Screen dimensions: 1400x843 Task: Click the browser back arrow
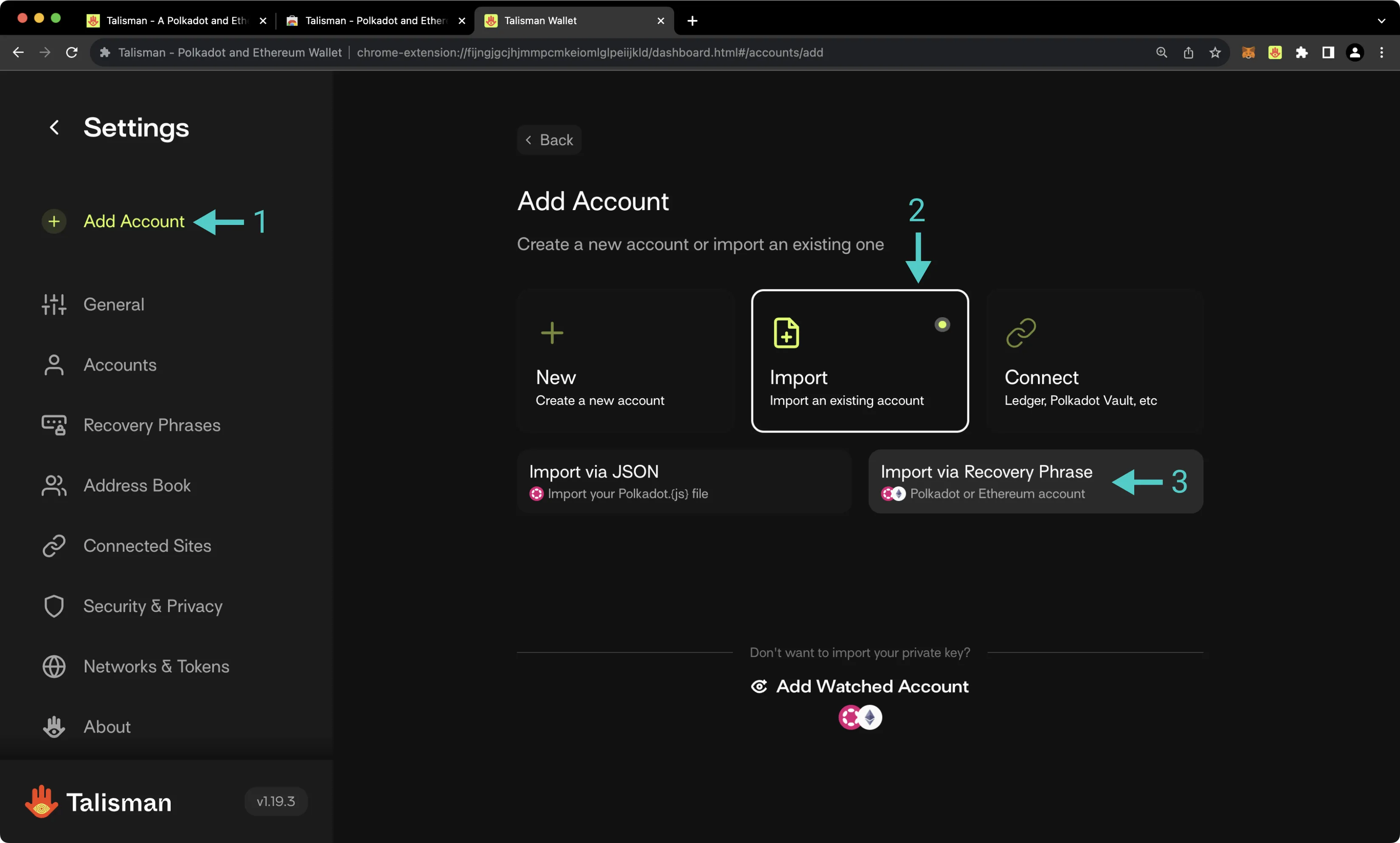[x=18, y=52]
